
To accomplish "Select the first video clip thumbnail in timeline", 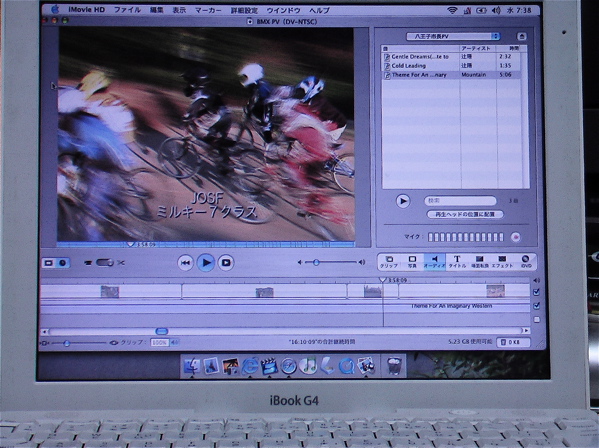I will pyautogui.click(x=110, y=292).
